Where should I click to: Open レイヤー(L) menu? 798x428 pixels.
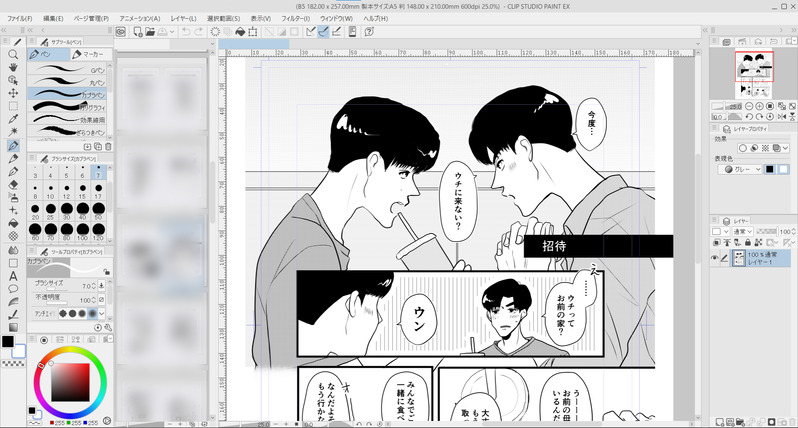[183, 18]
